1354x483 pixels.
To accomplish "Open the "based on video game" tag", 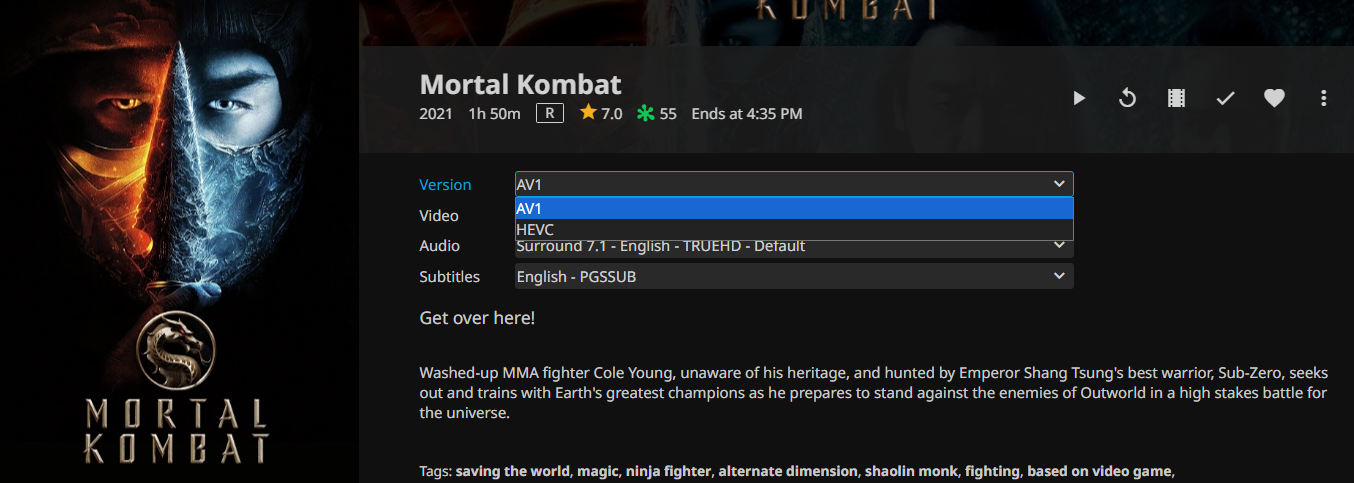I will (x=1098, y=471).
